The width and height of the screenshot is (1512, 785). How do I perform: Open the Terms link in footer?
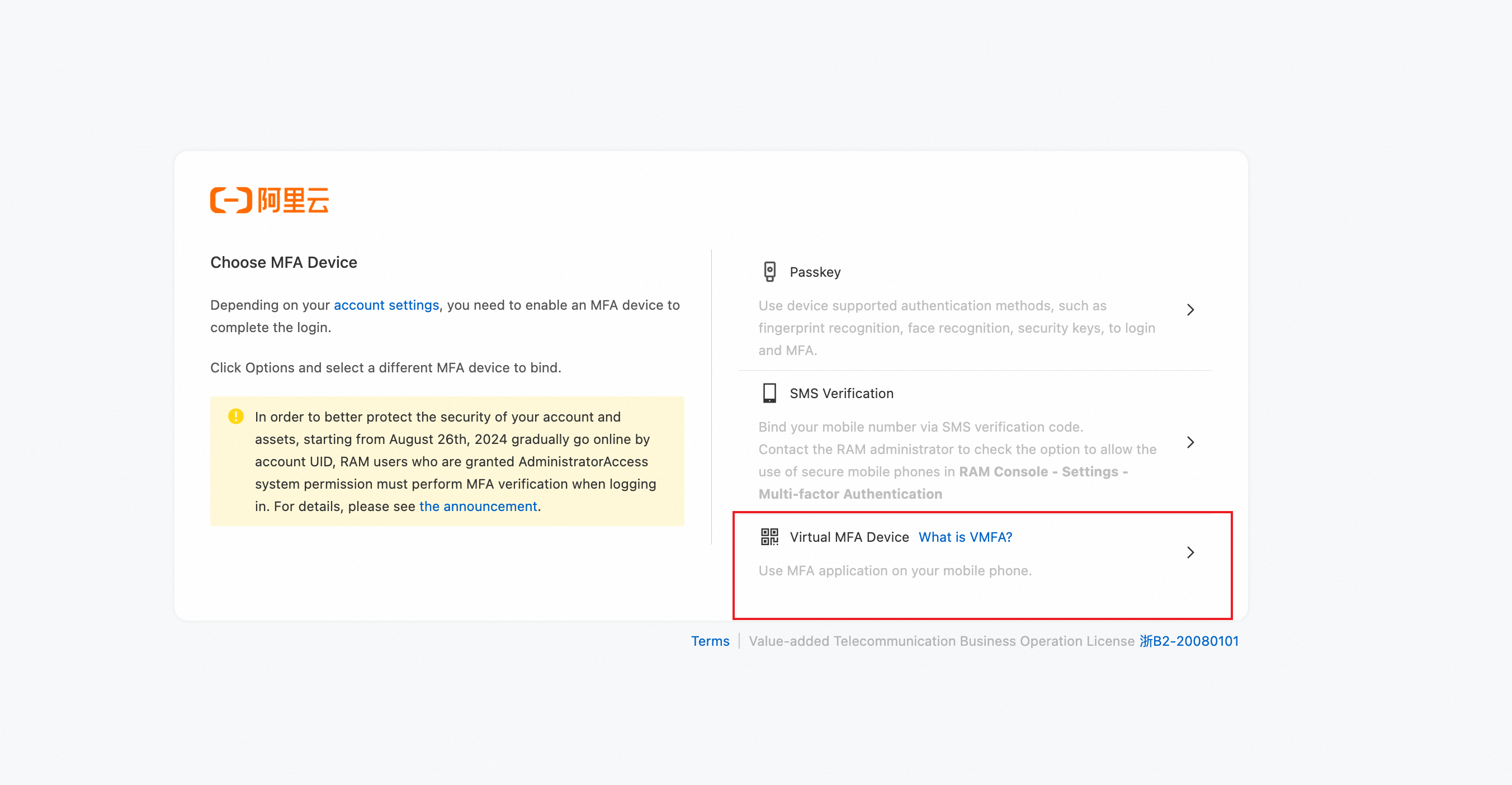[x=710, y=641]
